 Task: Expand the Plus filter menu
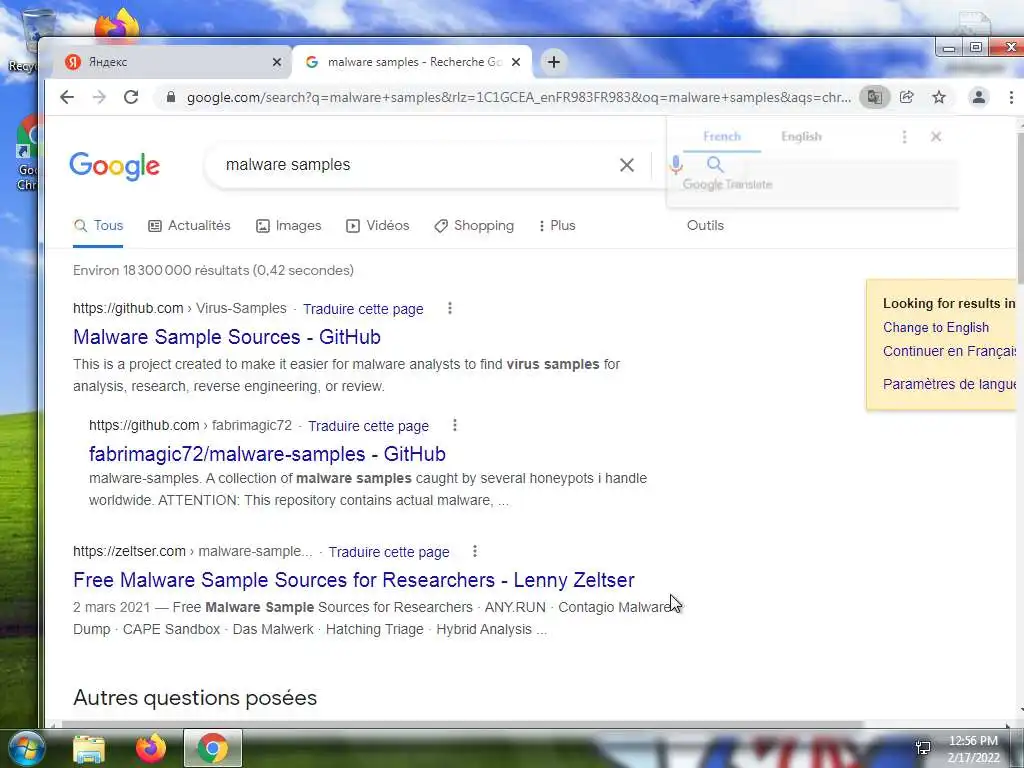pos(557,226)
